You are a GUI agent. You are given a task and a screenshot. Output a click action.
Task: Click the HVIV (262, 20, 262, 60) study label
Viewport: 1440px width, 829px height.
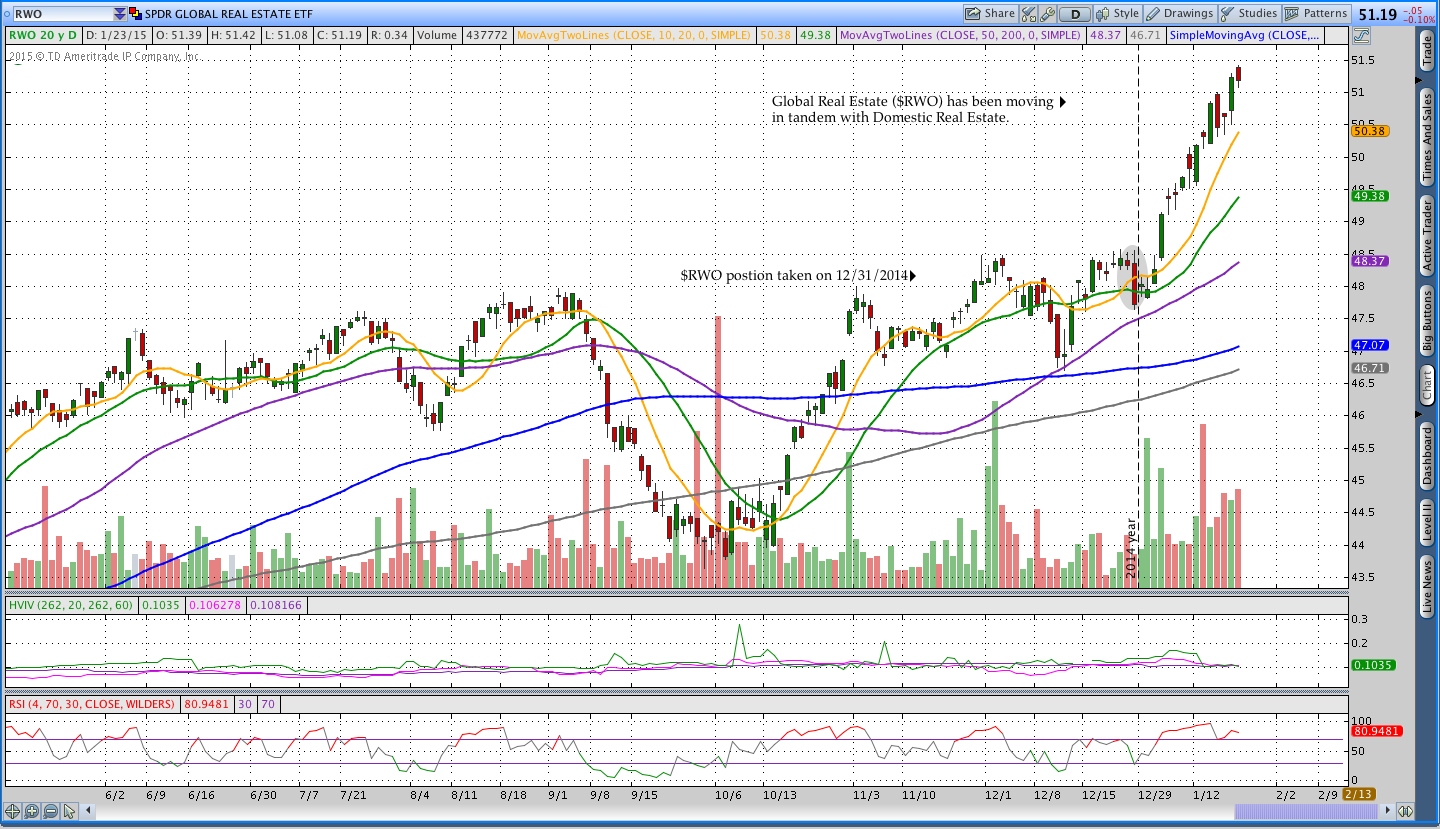[71, 605]
